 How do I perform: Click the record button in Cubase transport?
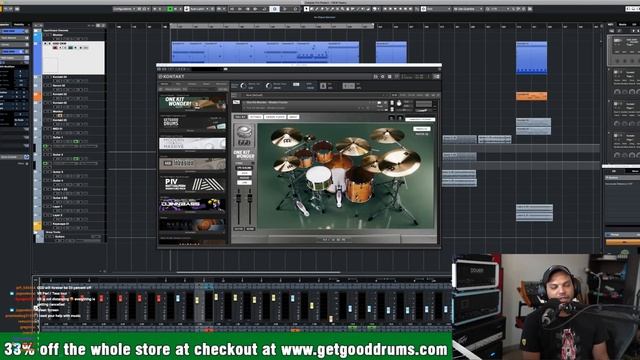tap(296, 9)
